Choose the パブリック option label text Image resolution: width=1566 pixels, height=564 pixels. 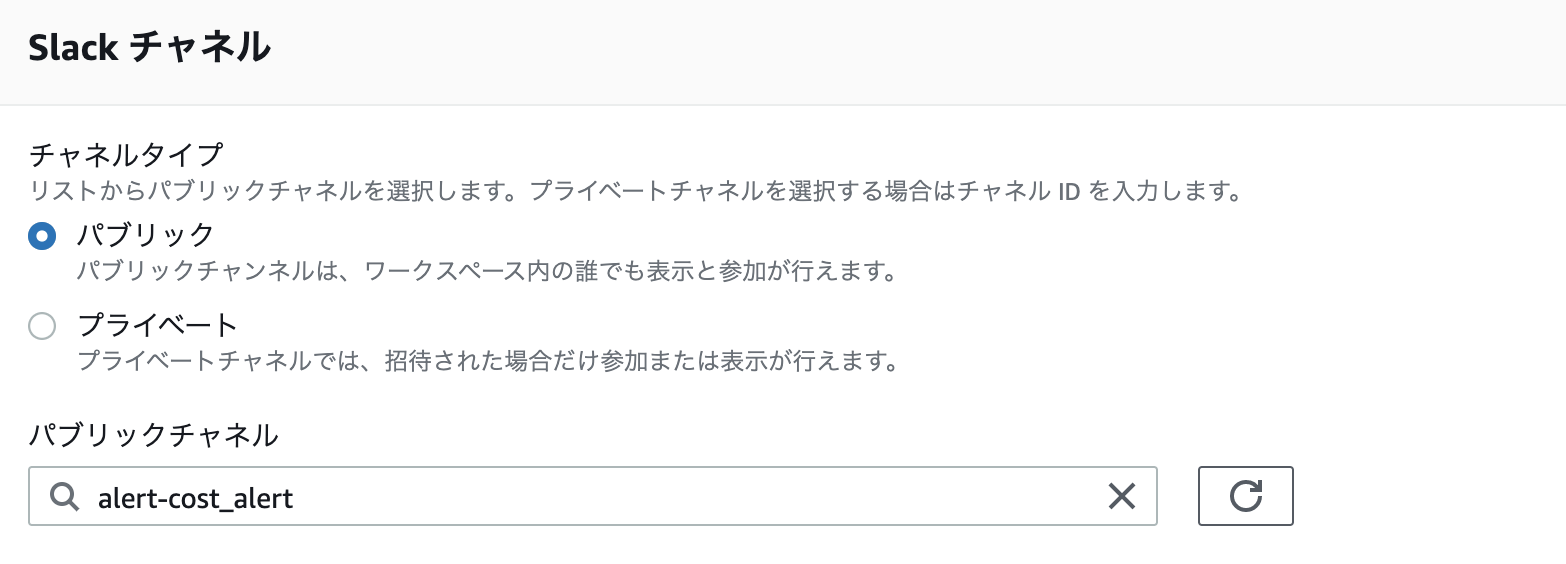pyautogui.click(x=146, y=235)
